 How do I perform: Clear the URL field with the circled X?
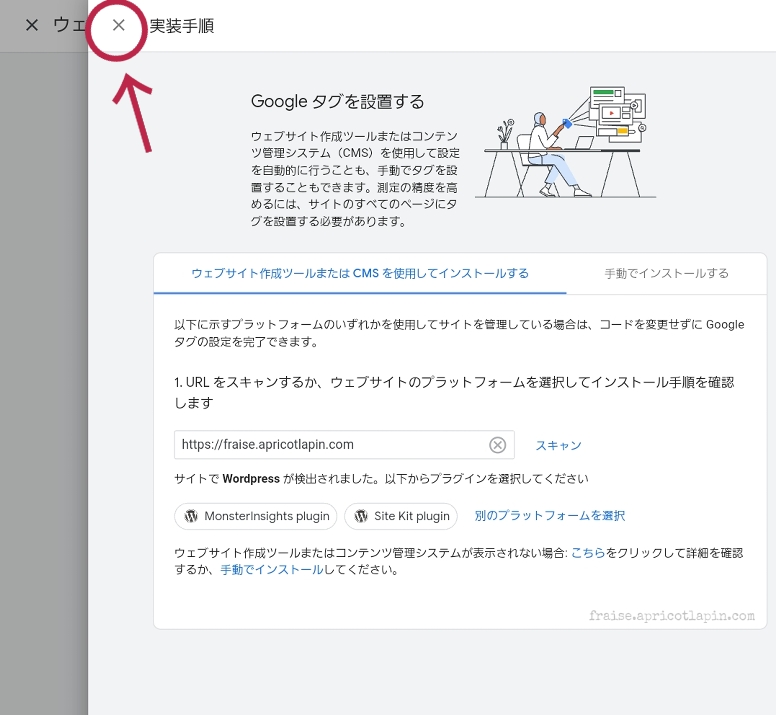pyautogui.click(x=497, y=445)
